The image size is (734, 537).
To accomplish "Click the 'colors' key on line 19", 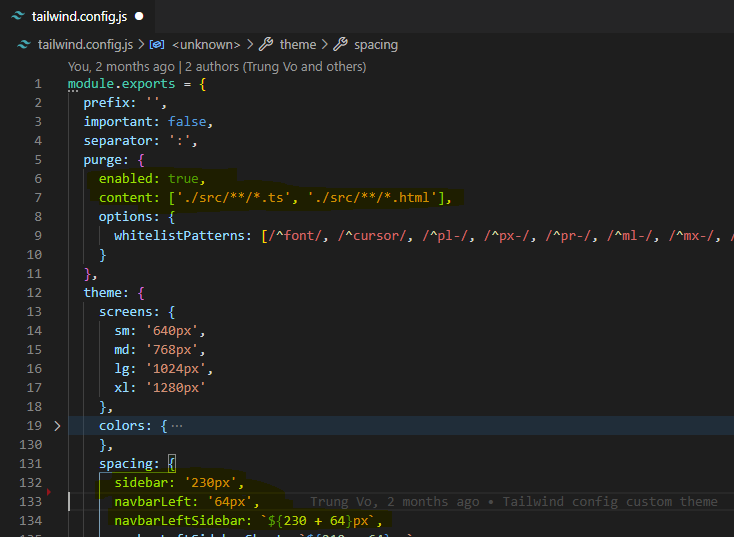I will tap(122, 426).
